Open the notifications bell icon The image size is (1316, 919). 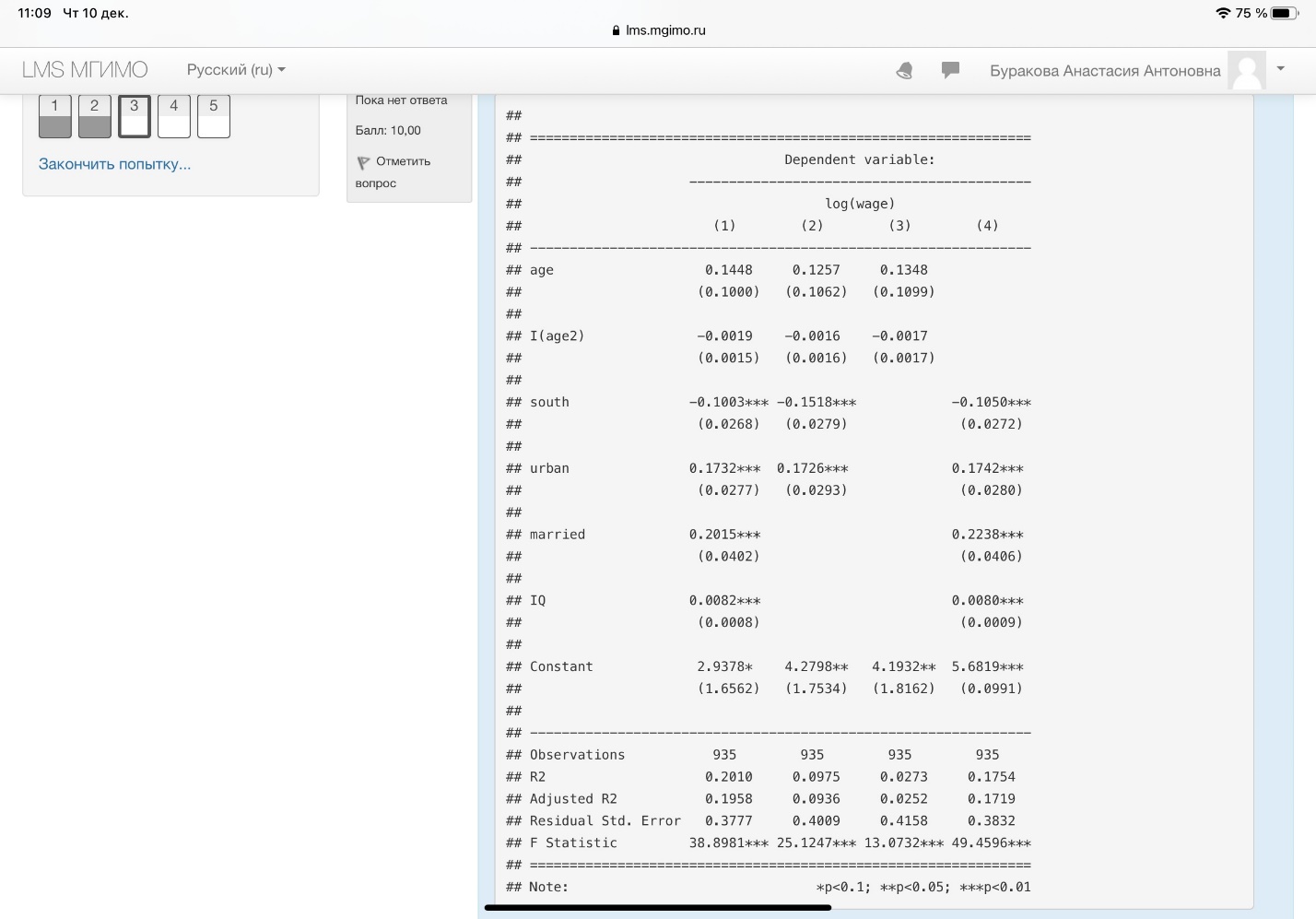(904, 71)
